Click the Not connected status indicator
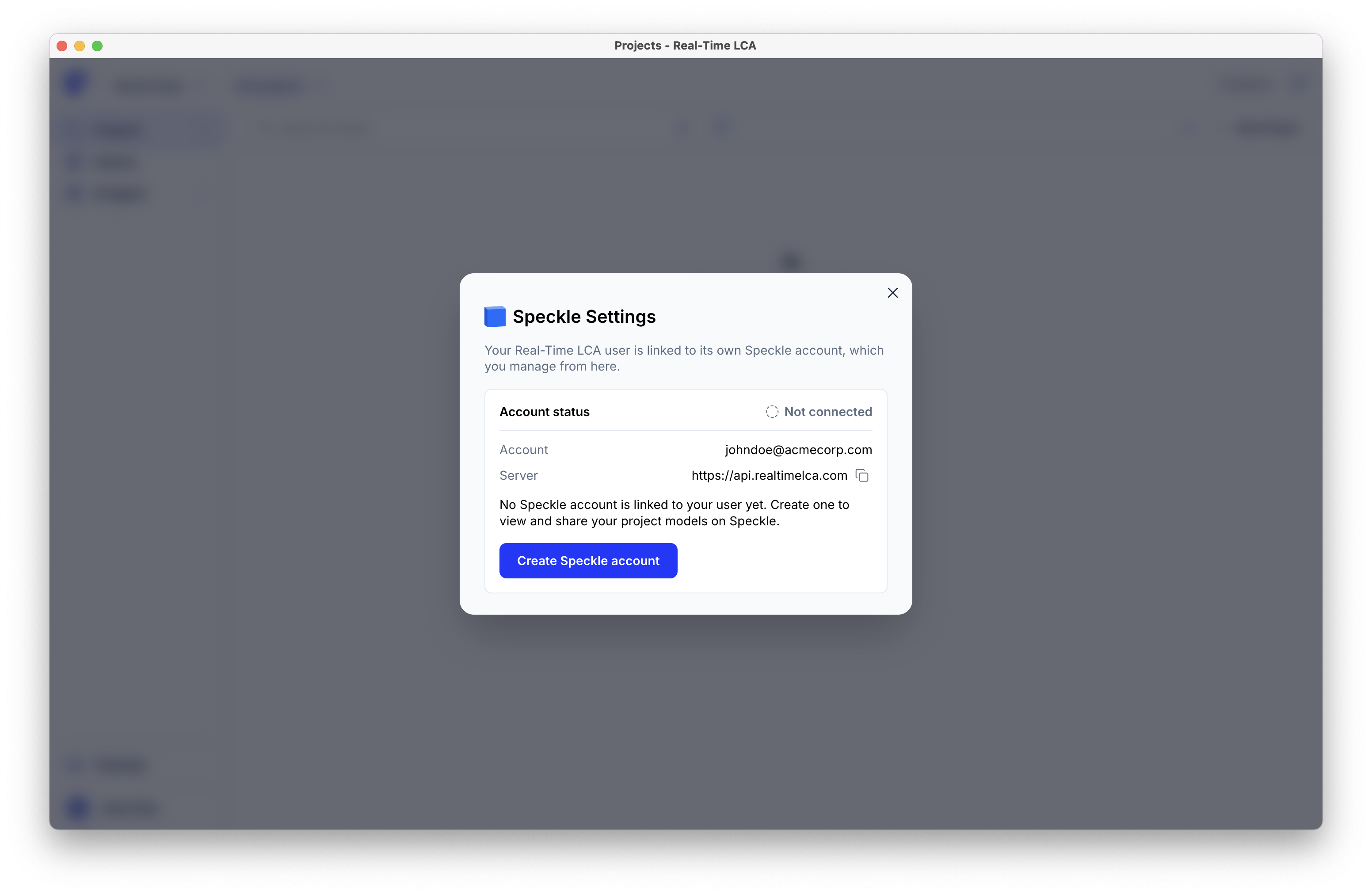This screenshot has height=895, width=1372. (819, 412)
